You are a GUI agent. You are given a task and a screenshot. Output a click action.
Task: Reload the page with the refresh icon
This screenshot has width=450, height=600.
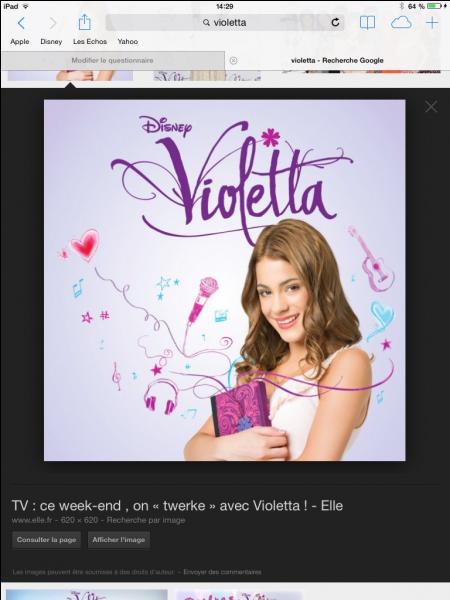(x=335, y=23)
